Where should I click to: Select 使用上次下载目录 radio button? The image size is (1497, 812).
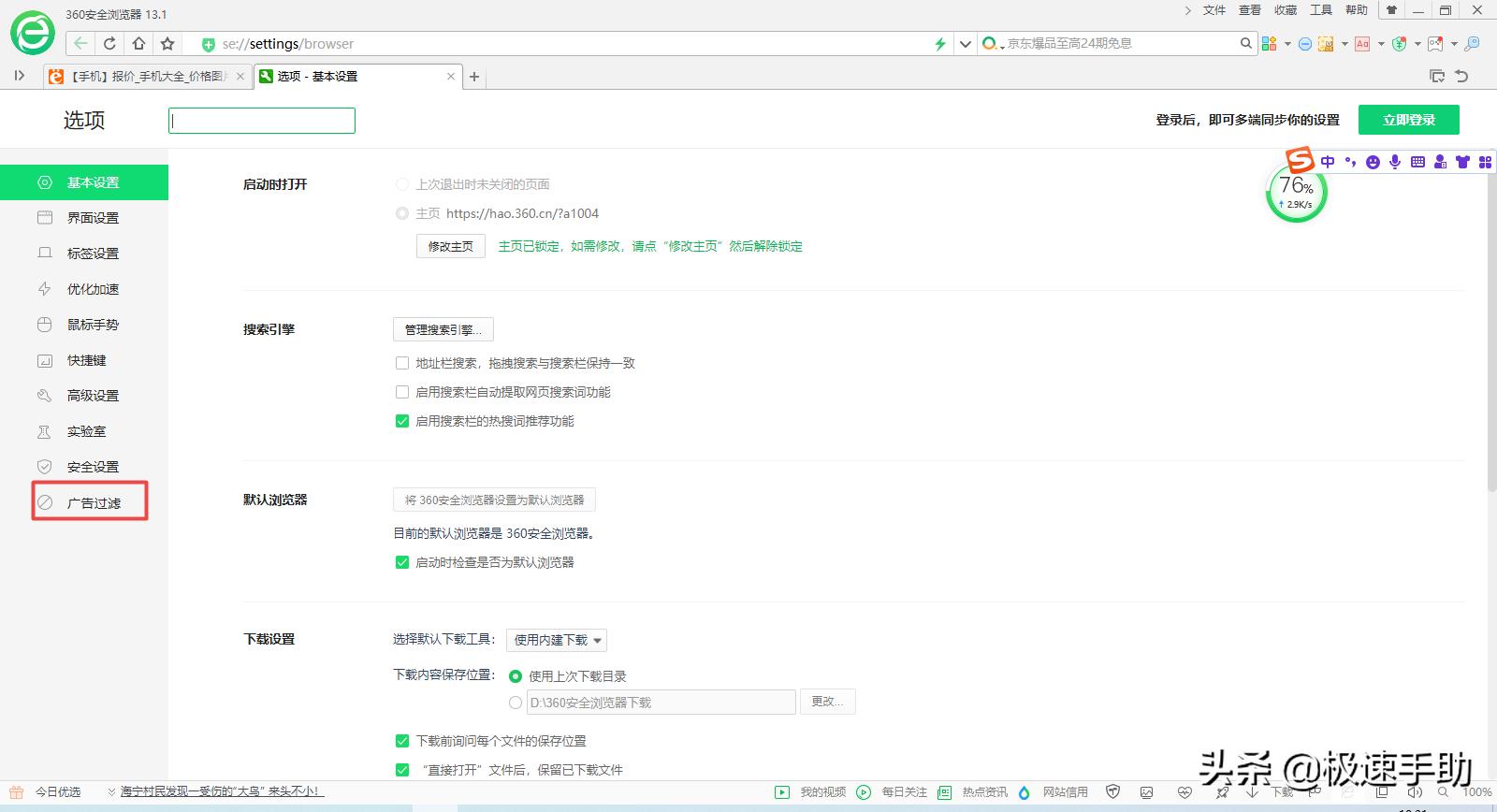[516, 675]
